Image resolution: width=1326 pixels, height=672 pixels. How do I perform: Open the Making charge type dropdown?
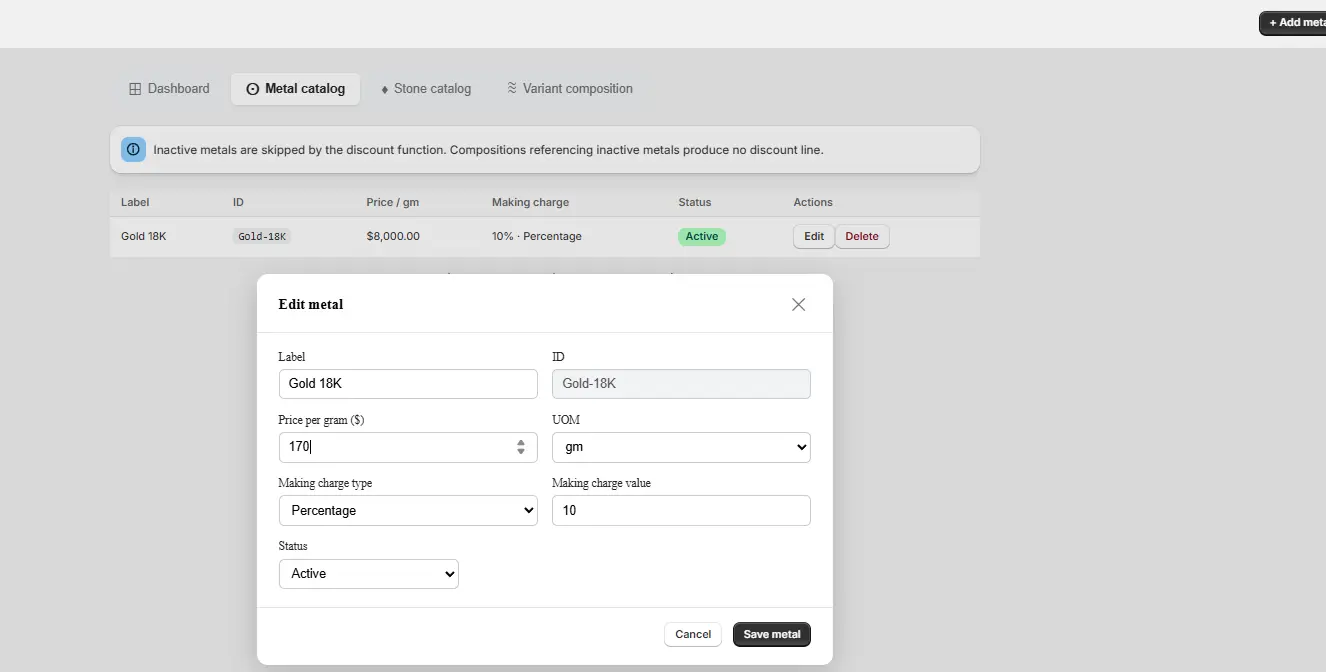click(408, 510)
